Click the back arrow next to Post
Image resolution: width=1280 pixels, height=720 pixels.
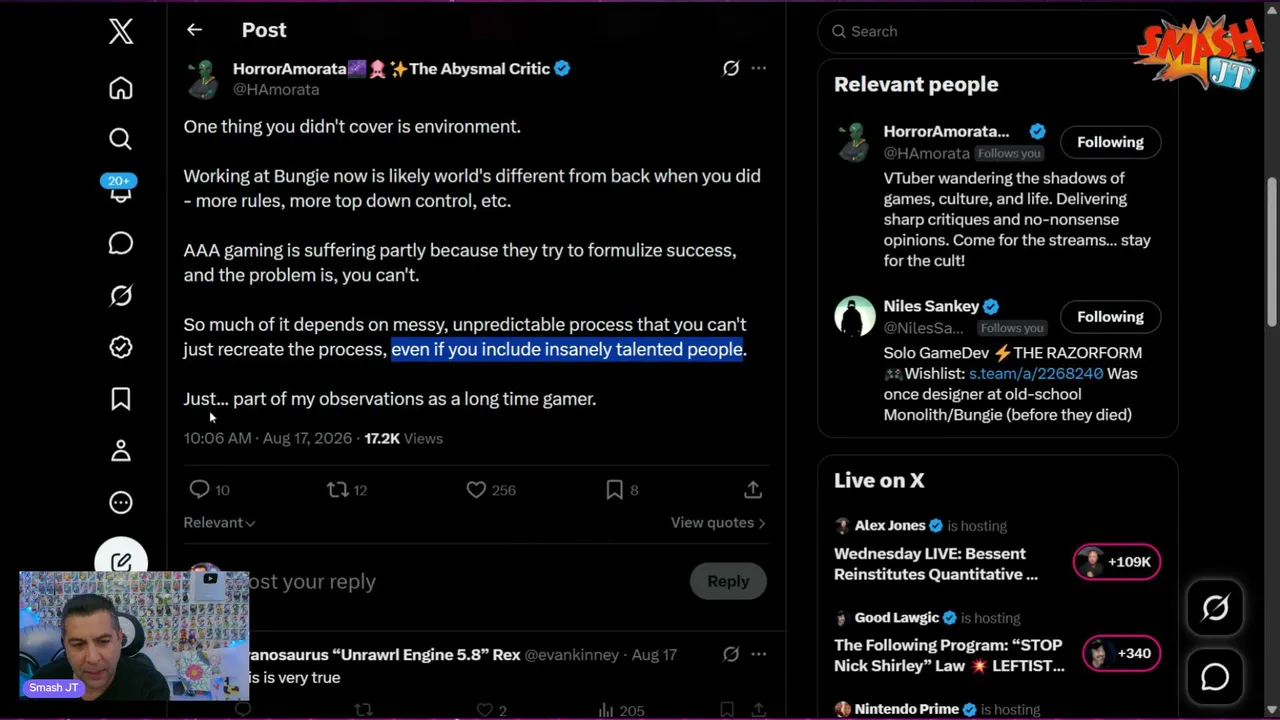pos(194,30)
